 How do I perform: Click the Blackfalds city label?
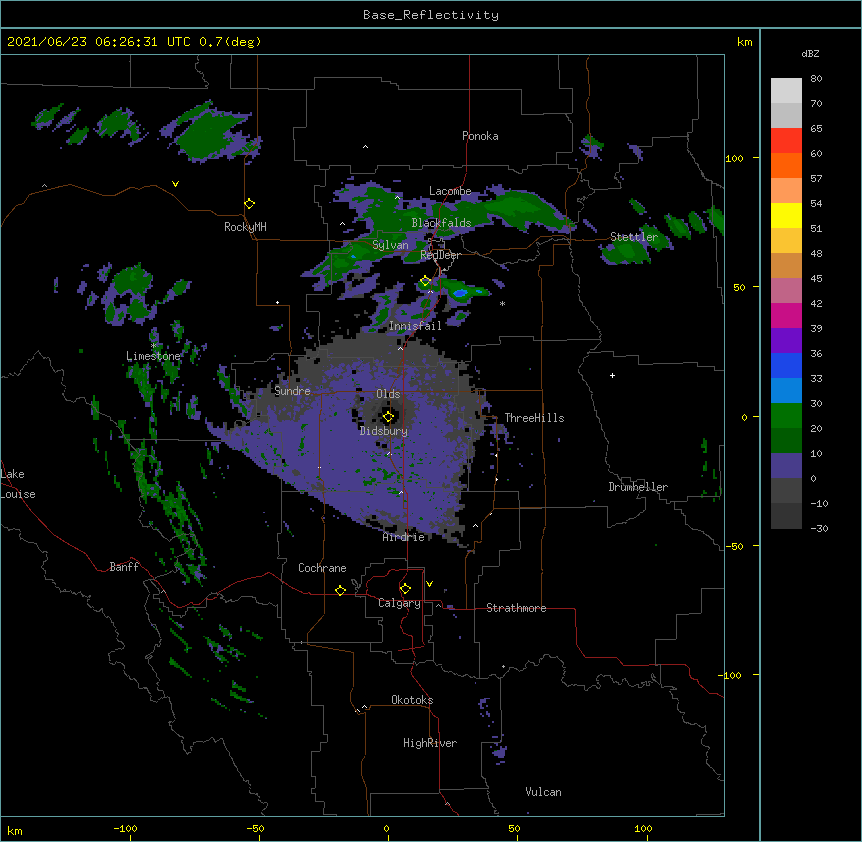click(441, 223)
